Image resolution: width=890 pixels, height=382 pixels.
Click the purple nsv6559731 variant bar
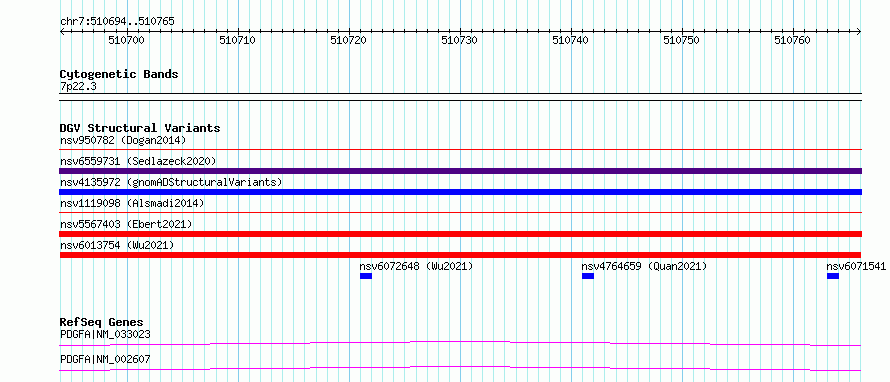click(461, 171)
